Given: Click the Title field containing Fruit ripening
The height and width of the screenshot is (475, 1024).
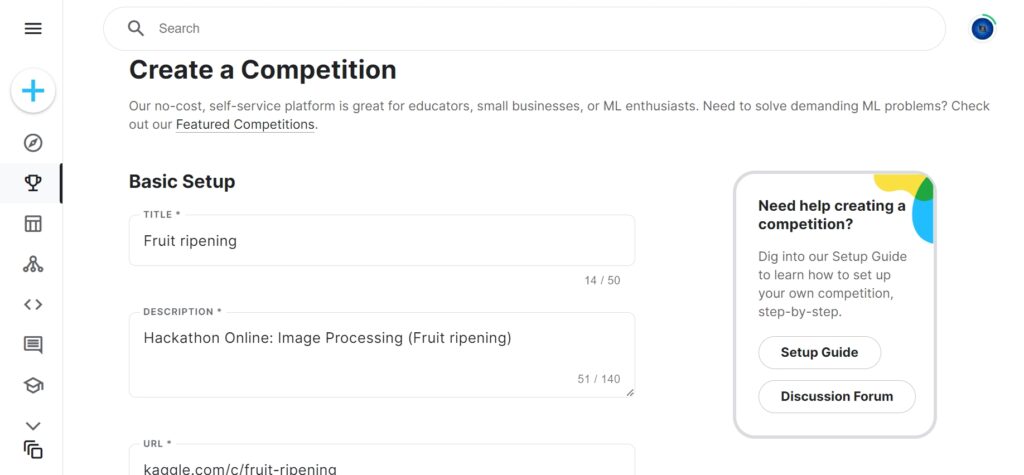Looking at the screenshot, I should coord(382,241).
